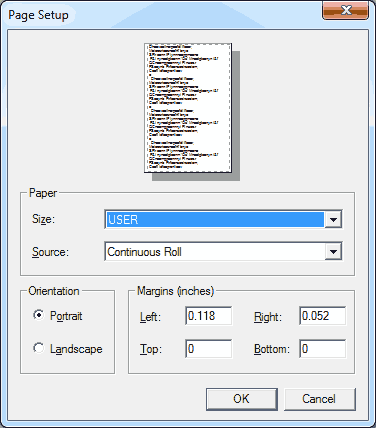Click the Right margin label
376x428 pixels.
[x=268, y=316]
